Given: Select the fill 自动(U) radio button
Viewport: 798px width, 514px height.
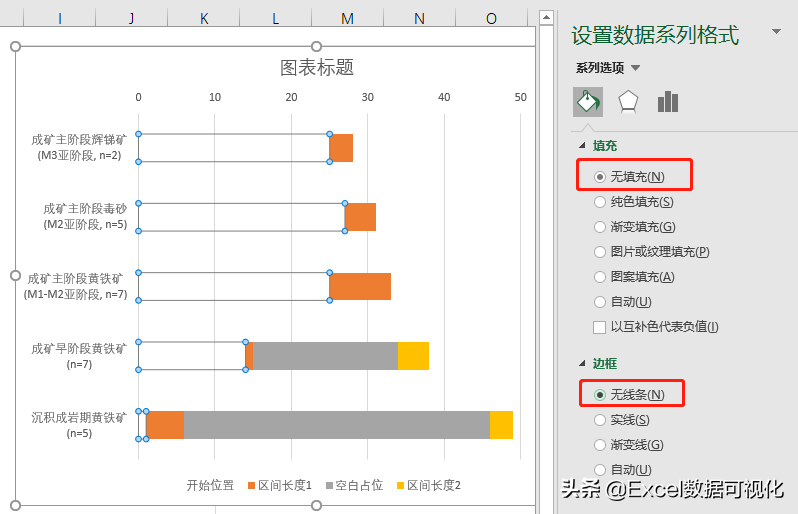Looking at the screenshot, I should tap(600, 302).
